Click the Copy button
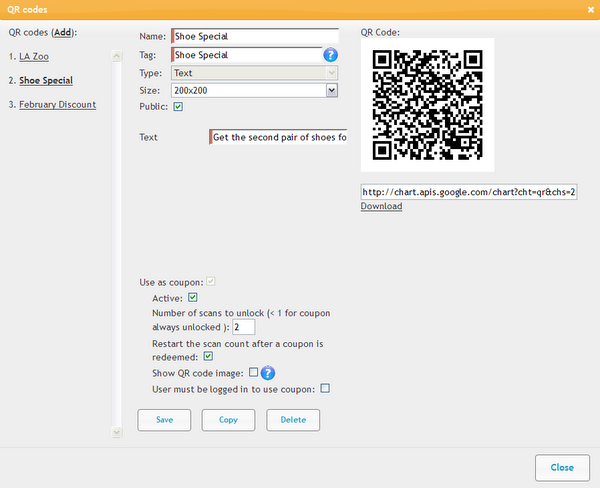Screen dimensions: 600x488 coord(228,420)
